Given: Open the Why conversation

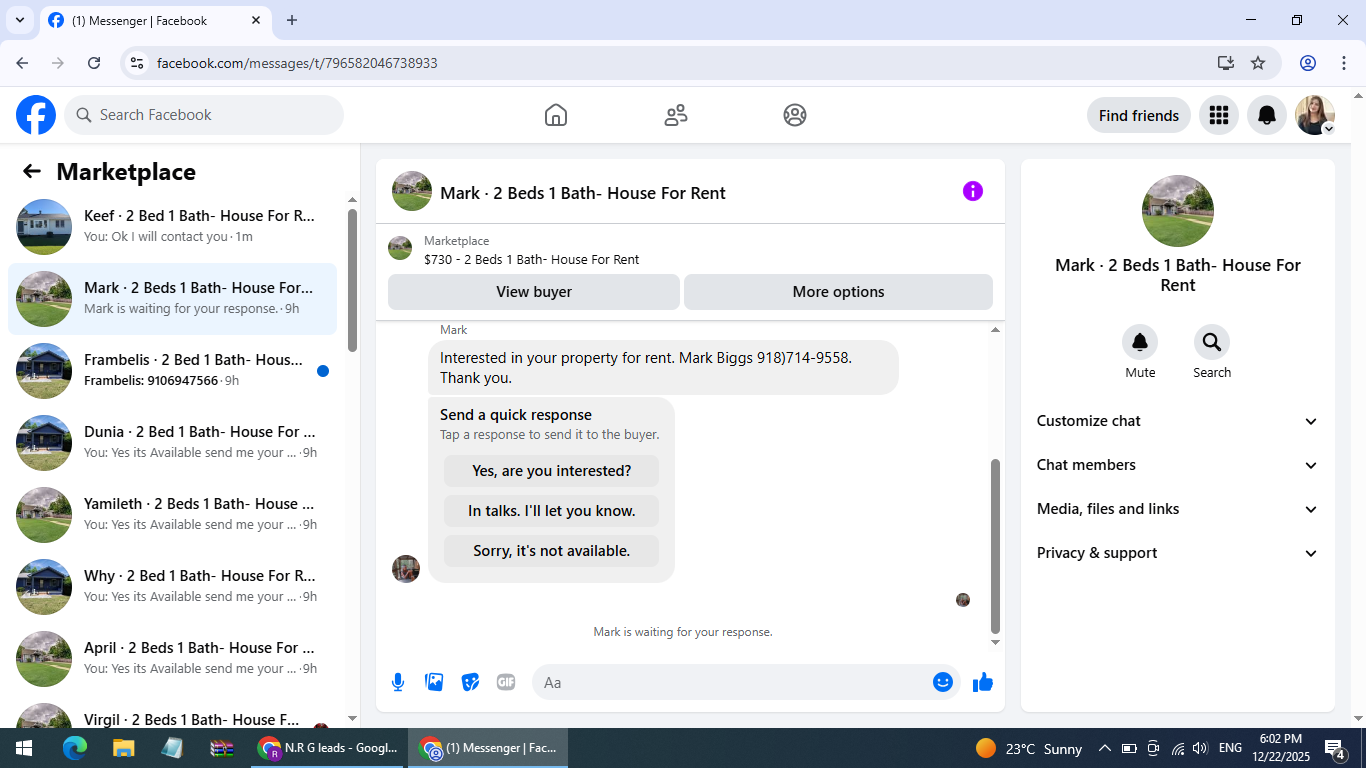Looking at the screenshot, I should pyautogui.click(x=172, y=587).
